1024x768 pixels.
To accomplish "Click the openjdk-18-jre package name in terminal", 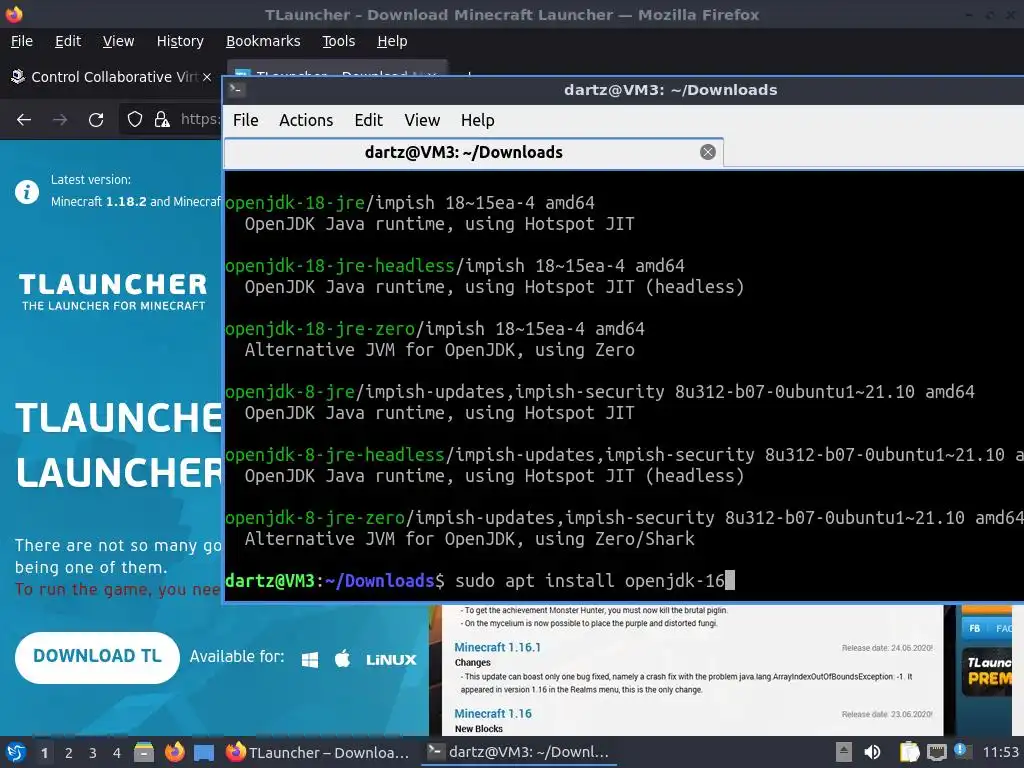I will click(x=295, y=202).
